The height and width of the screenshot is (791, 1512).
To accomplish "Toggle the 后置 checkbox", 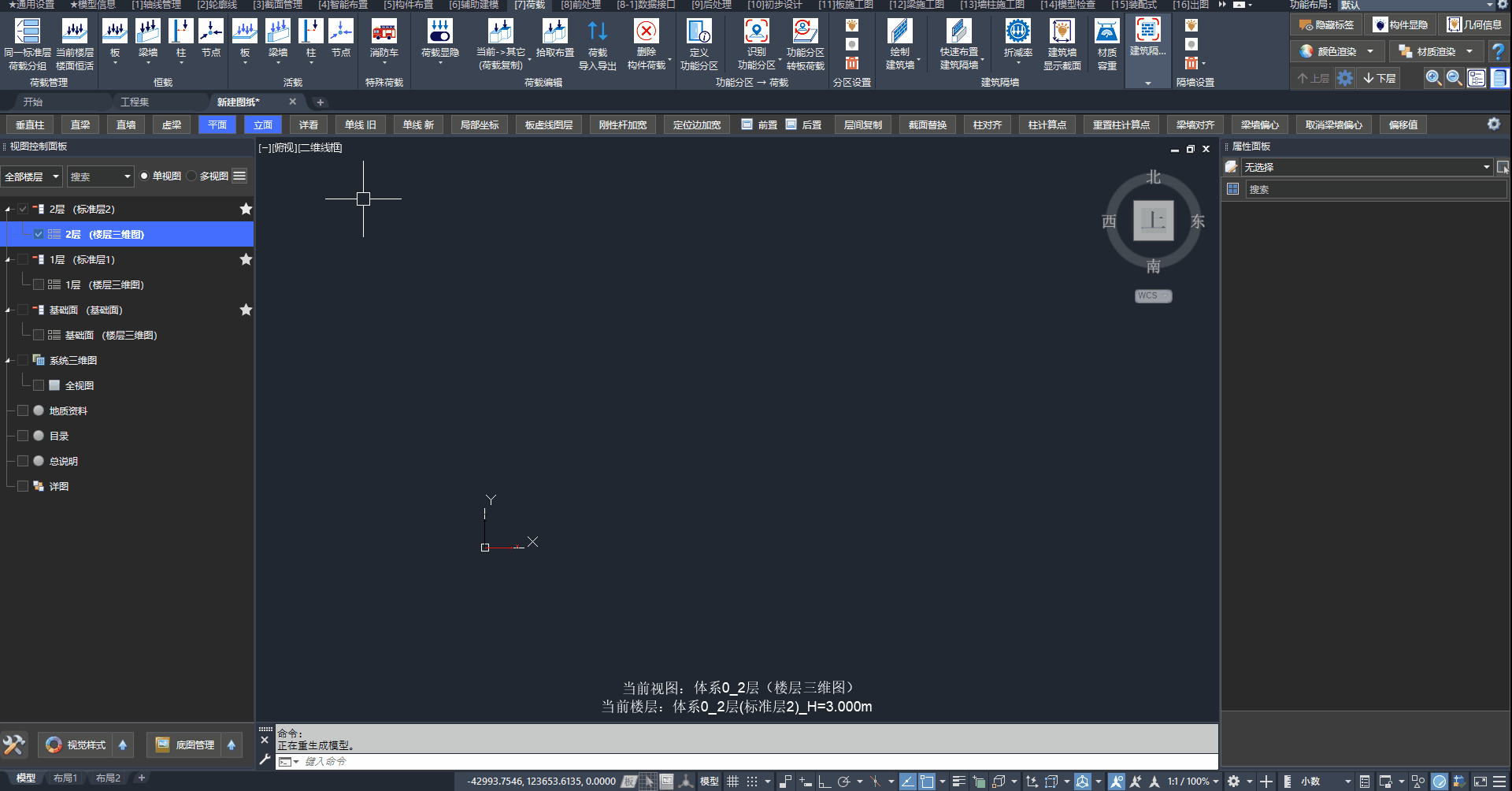I will [791, 124].
